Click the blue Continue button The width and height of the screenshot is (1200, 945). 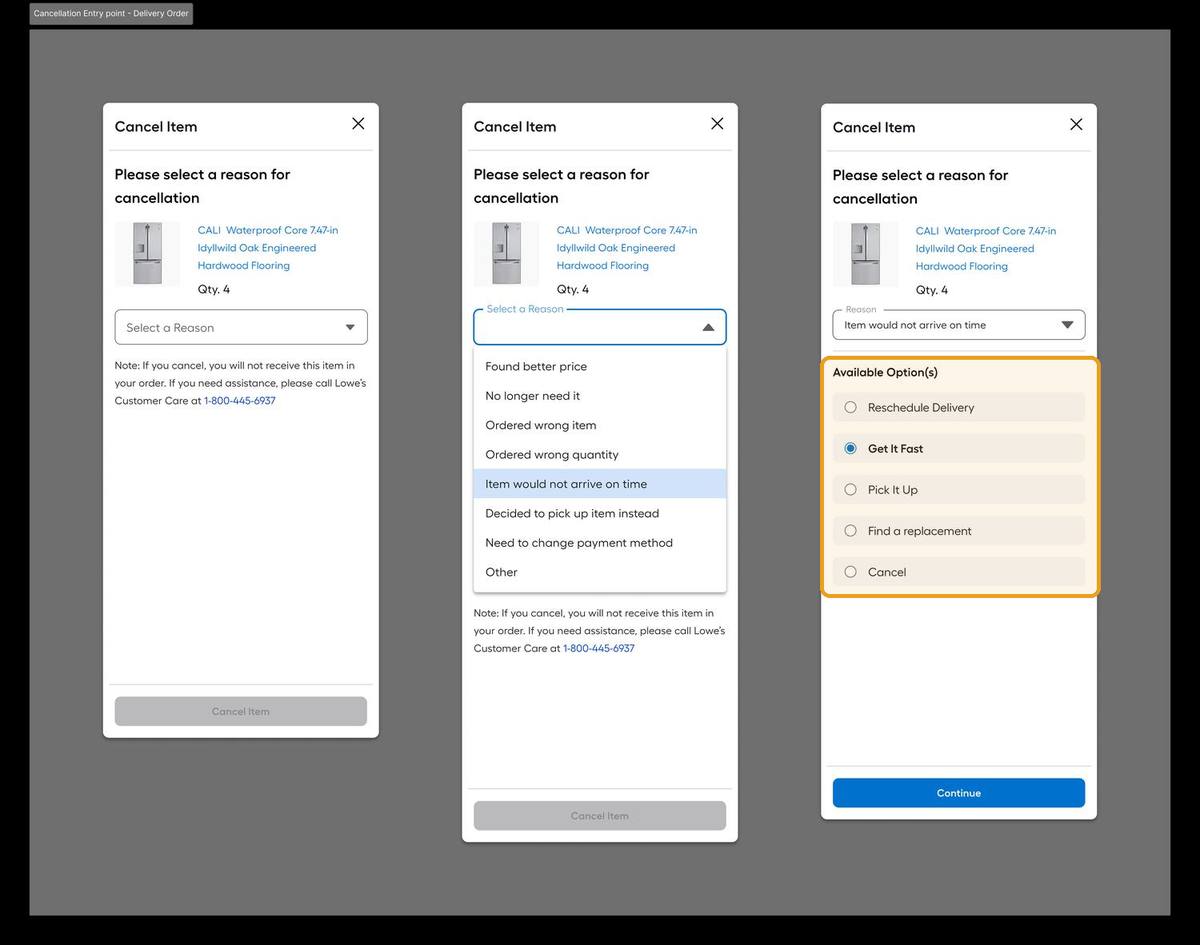click(959, 793)
